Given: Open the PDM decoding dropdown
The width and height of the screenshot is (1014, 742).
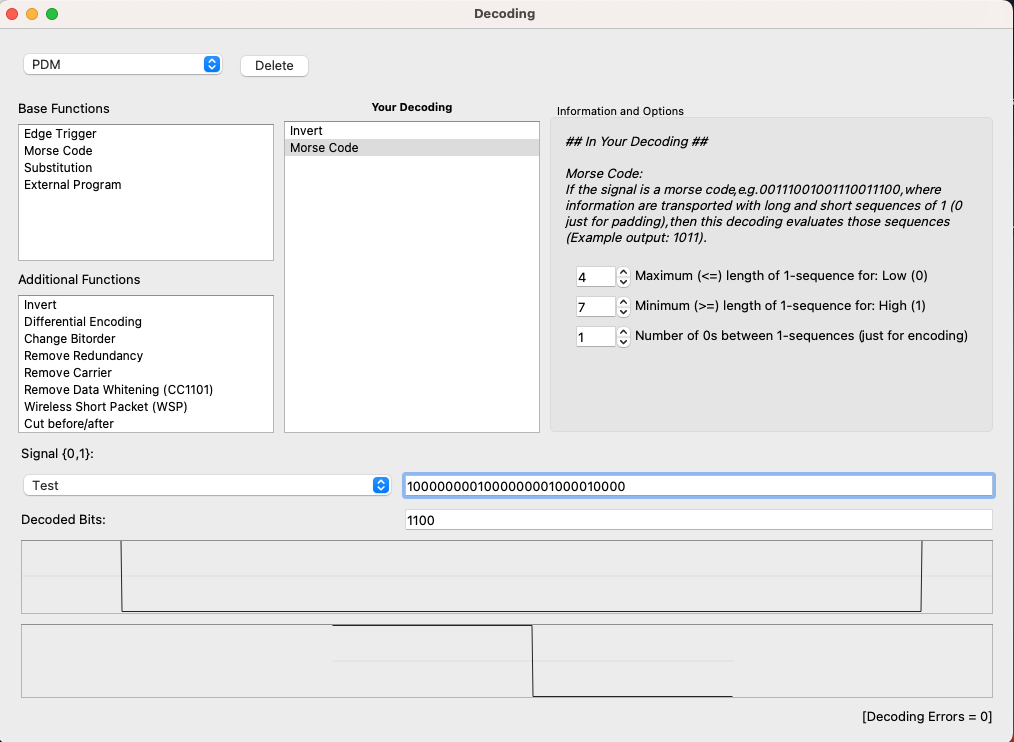Looking at the screenshot, I should pos(121,64).
